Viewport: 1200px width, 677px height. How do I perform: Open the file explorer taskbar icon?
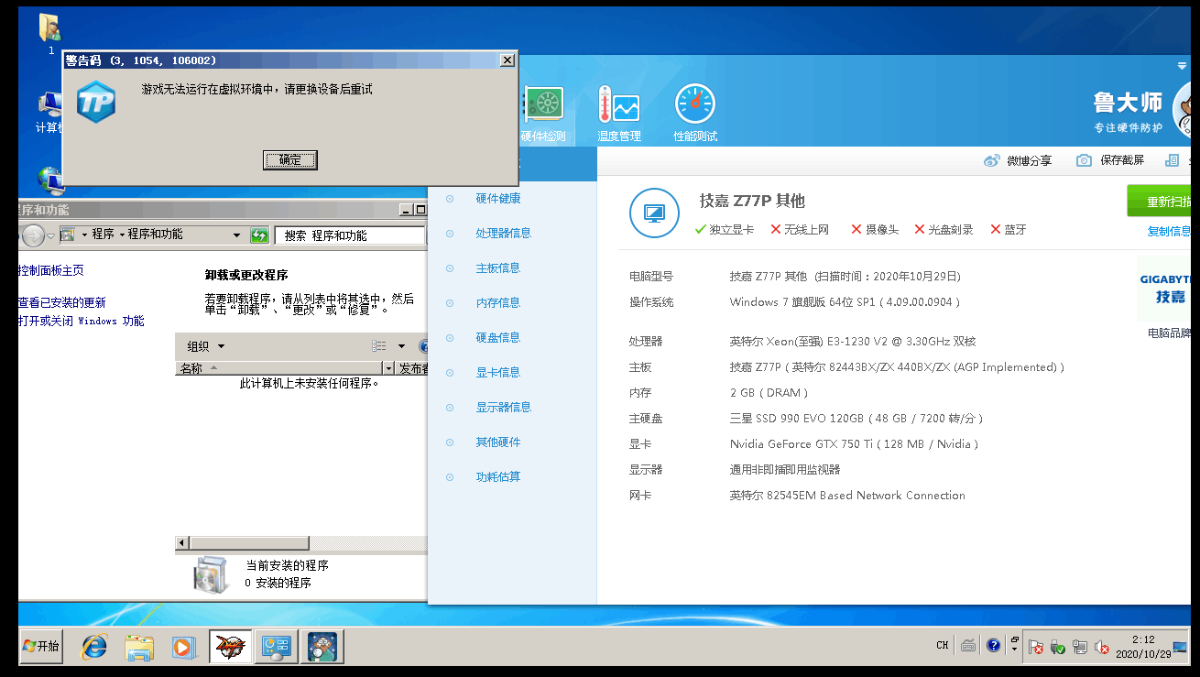(139, 647)
